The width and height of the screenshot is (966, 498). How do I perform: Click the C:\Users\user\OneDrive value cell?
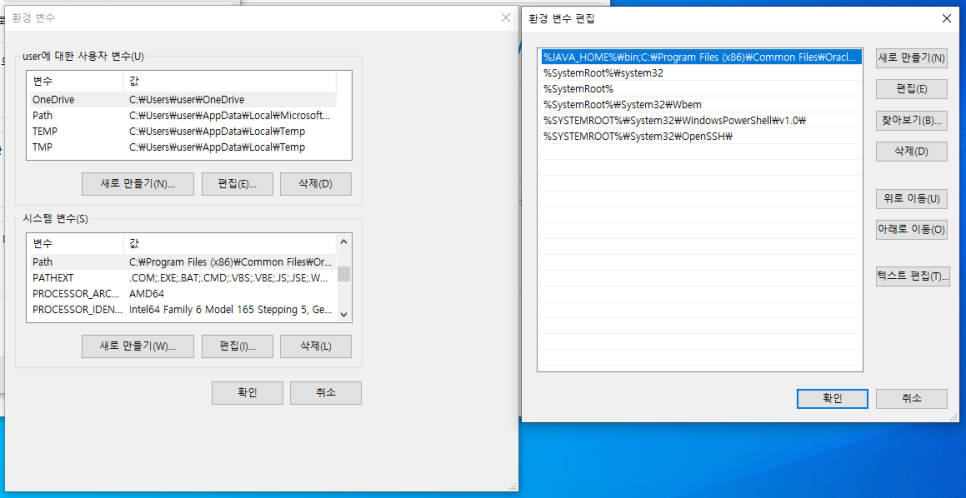(x=187, y=99)
